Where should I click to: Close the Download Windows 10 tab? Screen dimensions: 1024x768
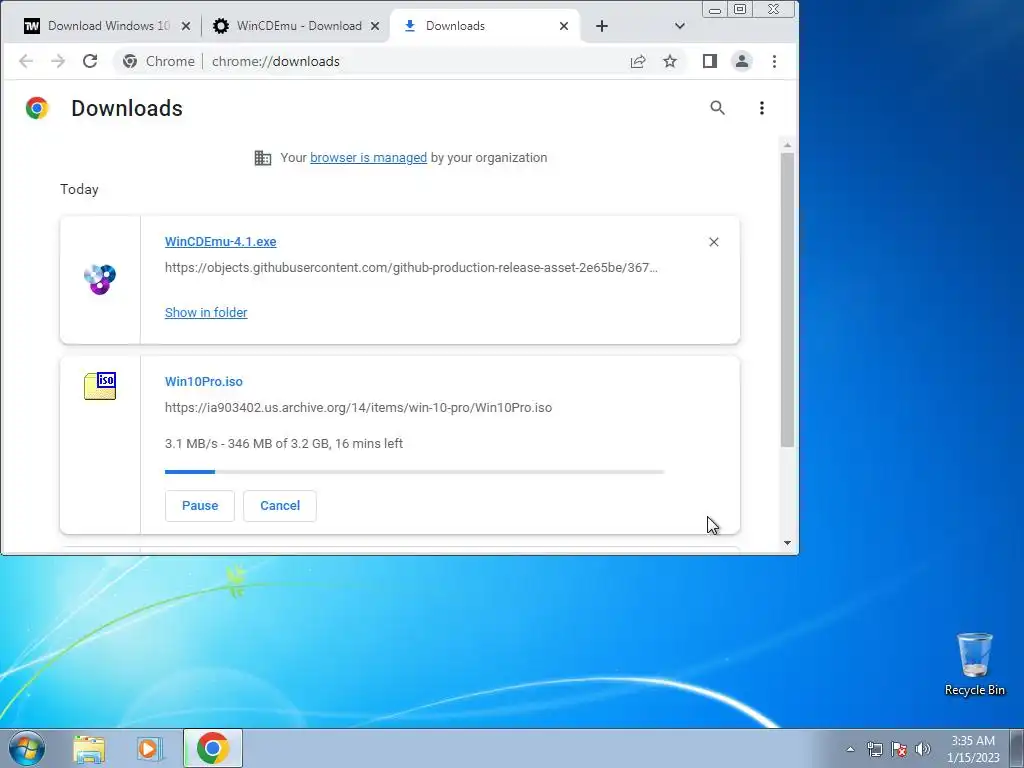tap(186, 26)
